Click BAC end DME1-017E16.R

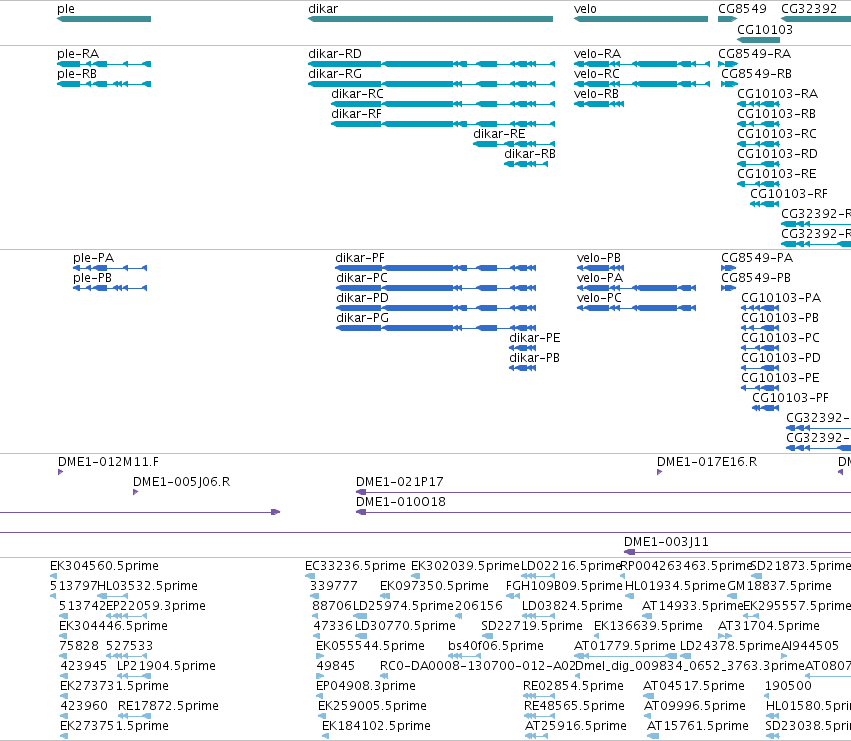pos(659,472)
